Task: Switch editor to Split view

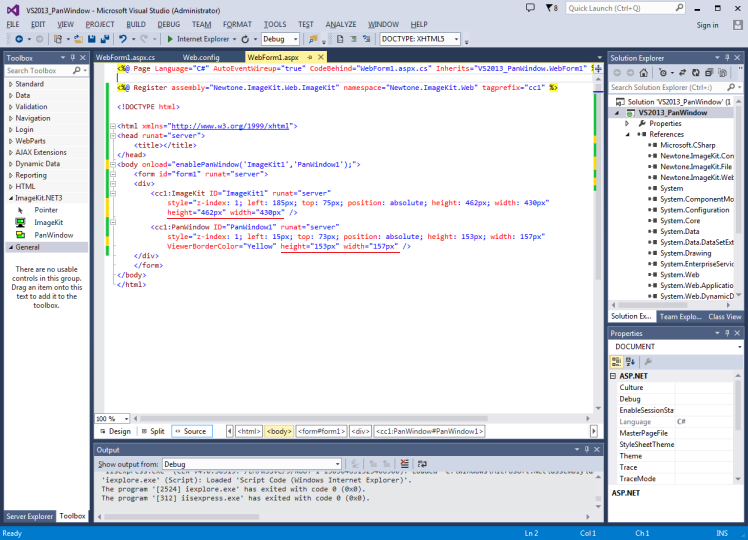Action: 153,431
